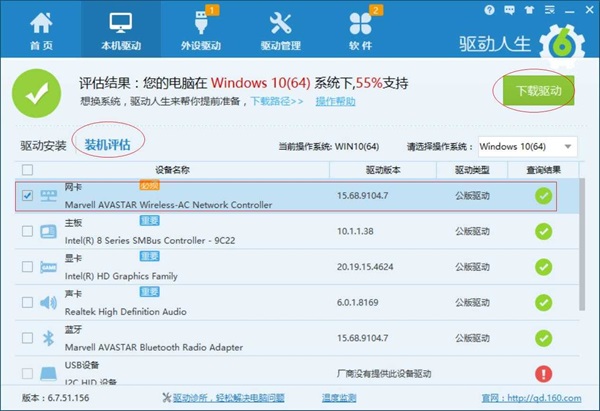Viewport: 600px width, 411px height.
Task: Check the Marvell Bluetooth Radio Adapter checkbox
Action: (x=27, y=338)
